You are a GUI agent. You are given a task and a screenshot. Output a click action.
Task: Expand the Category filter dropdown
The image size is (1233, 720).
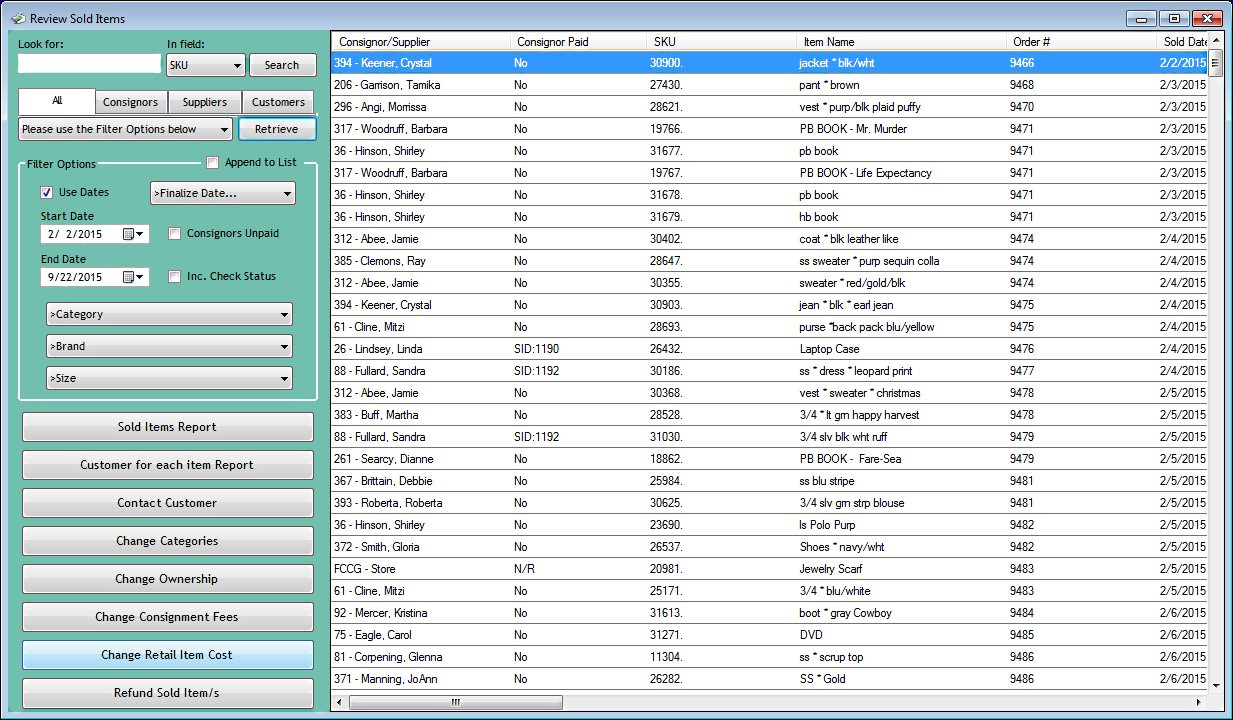pyautogui.click(x=169, y=315)
